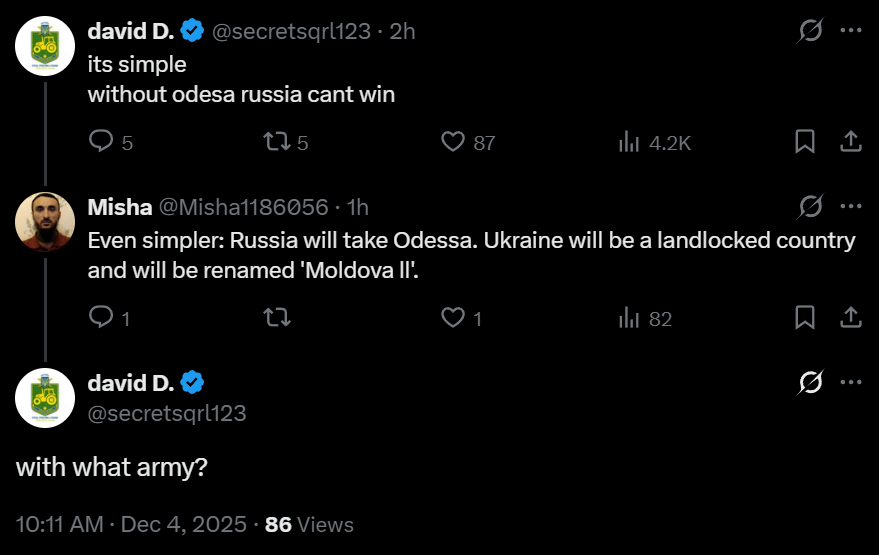
Task: Open more options on Misha's tweet
Action: 851,206
